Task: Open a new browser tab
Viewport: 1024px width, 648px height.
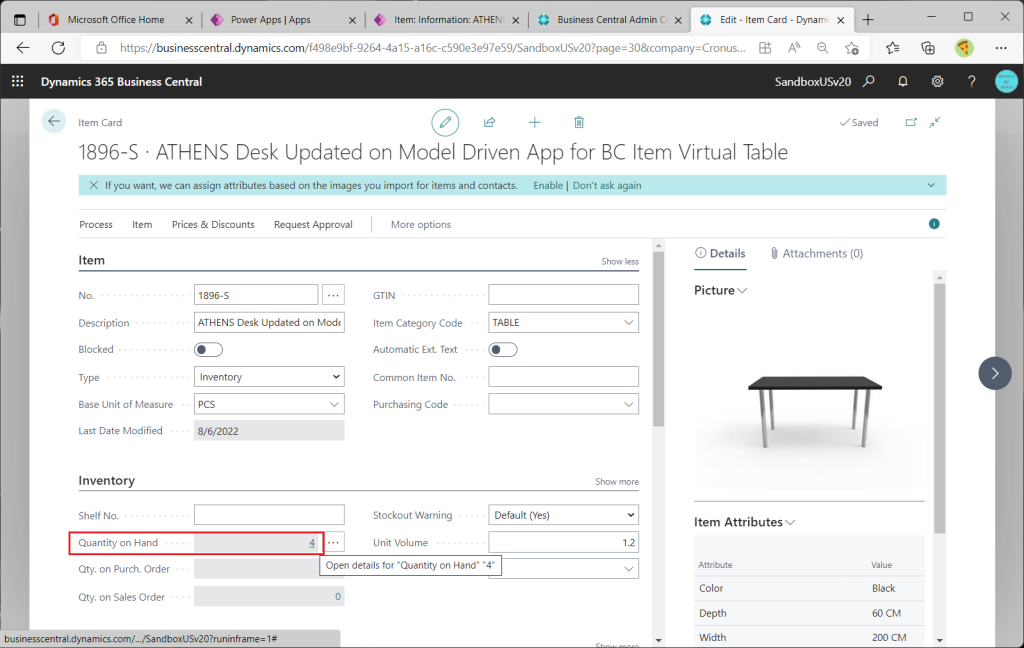Action: [867, 20]
